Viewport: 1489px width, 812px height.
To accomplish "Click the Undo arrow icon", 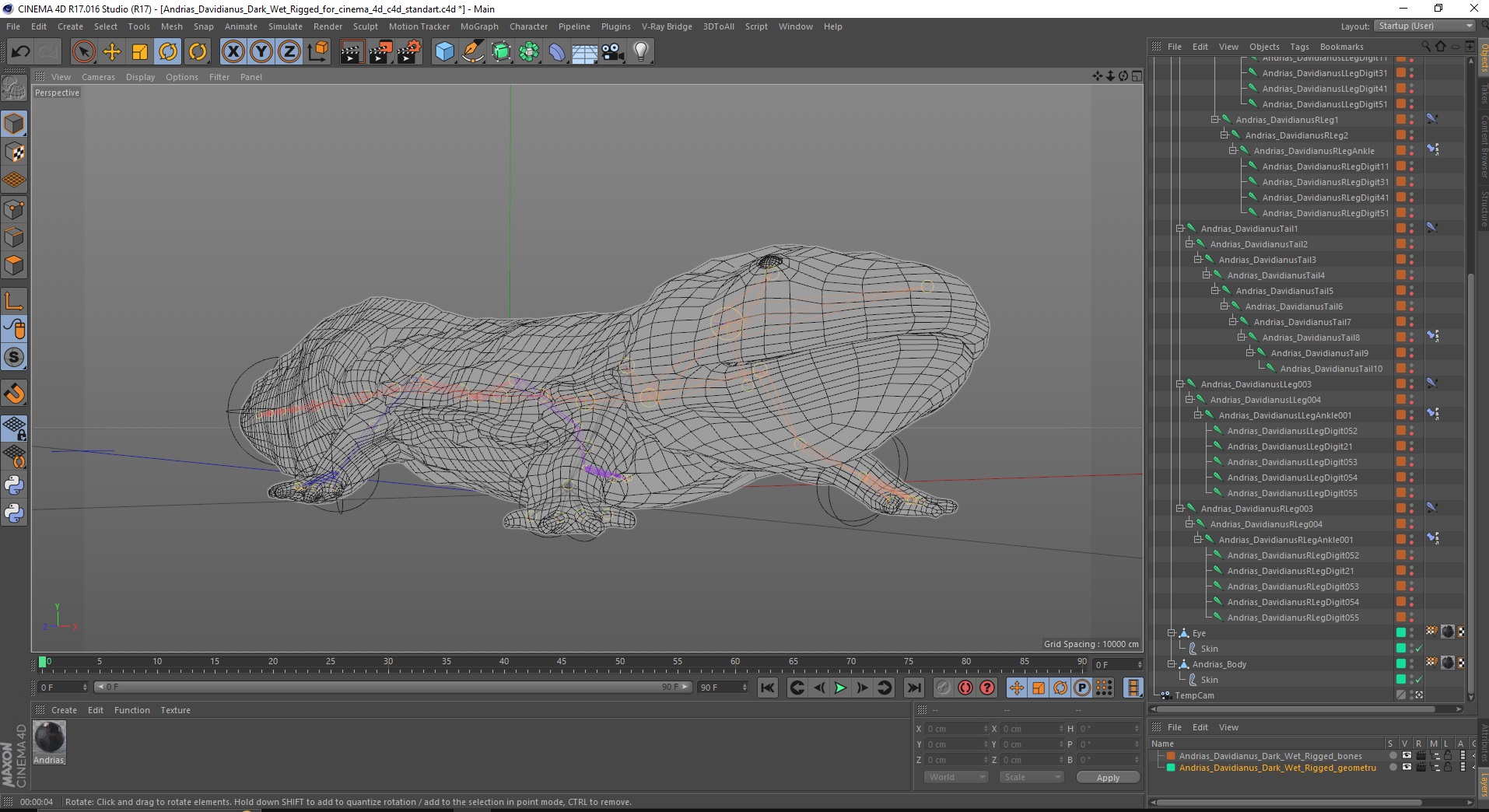I will (x=20, y=52).
